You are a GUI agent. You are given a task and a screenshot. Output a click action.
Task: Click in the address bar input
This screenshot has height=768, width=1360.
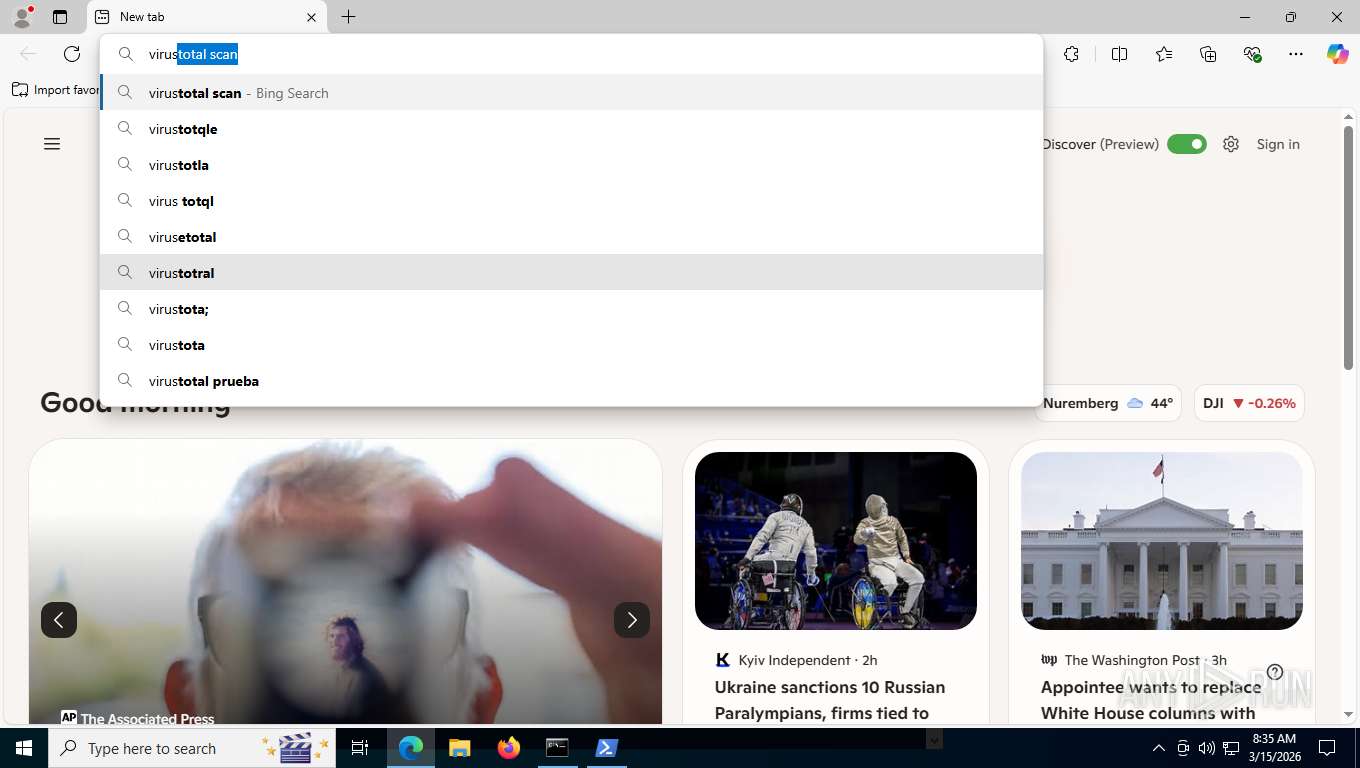pyautogui.click(x=571, y=54)
